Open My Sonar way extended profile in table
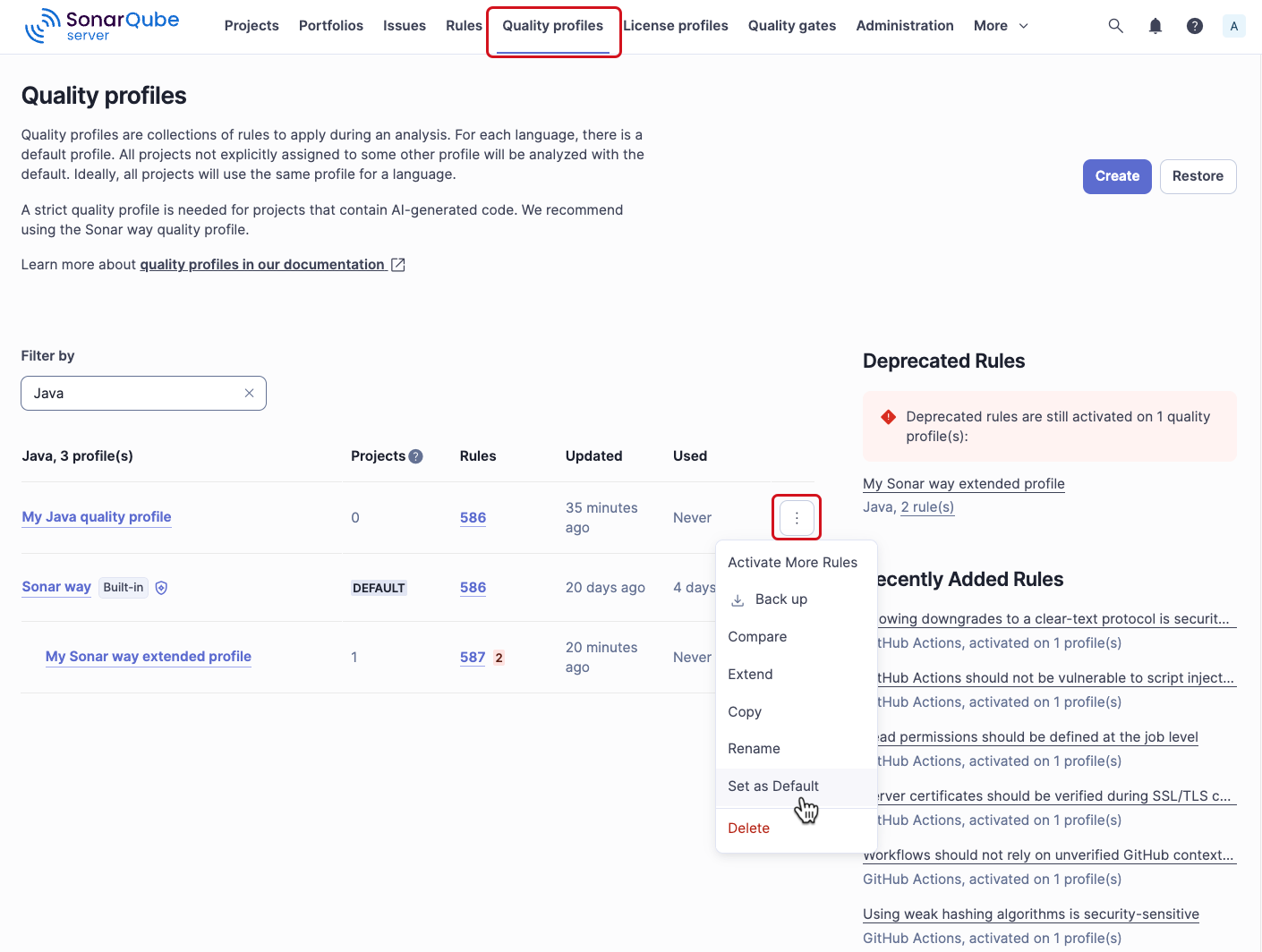The image size is (1262, 952). point(149,657)
